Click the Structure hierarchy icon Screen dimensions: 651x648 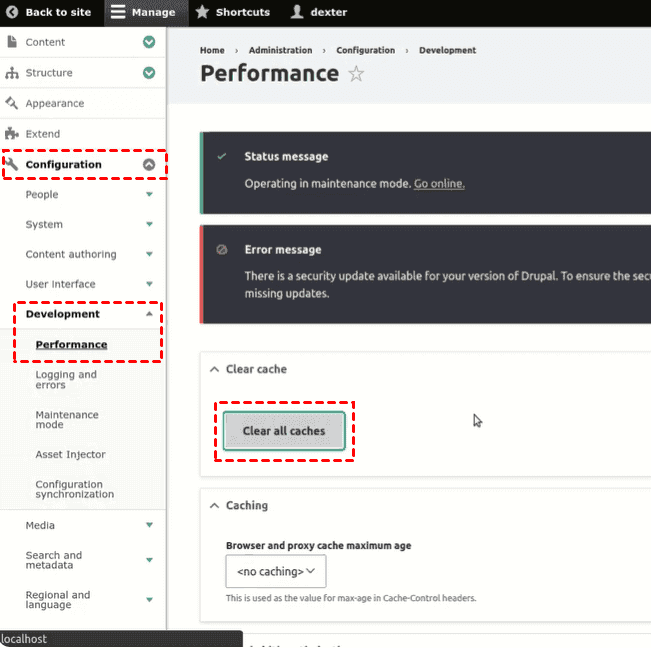(x=12, y=73)
